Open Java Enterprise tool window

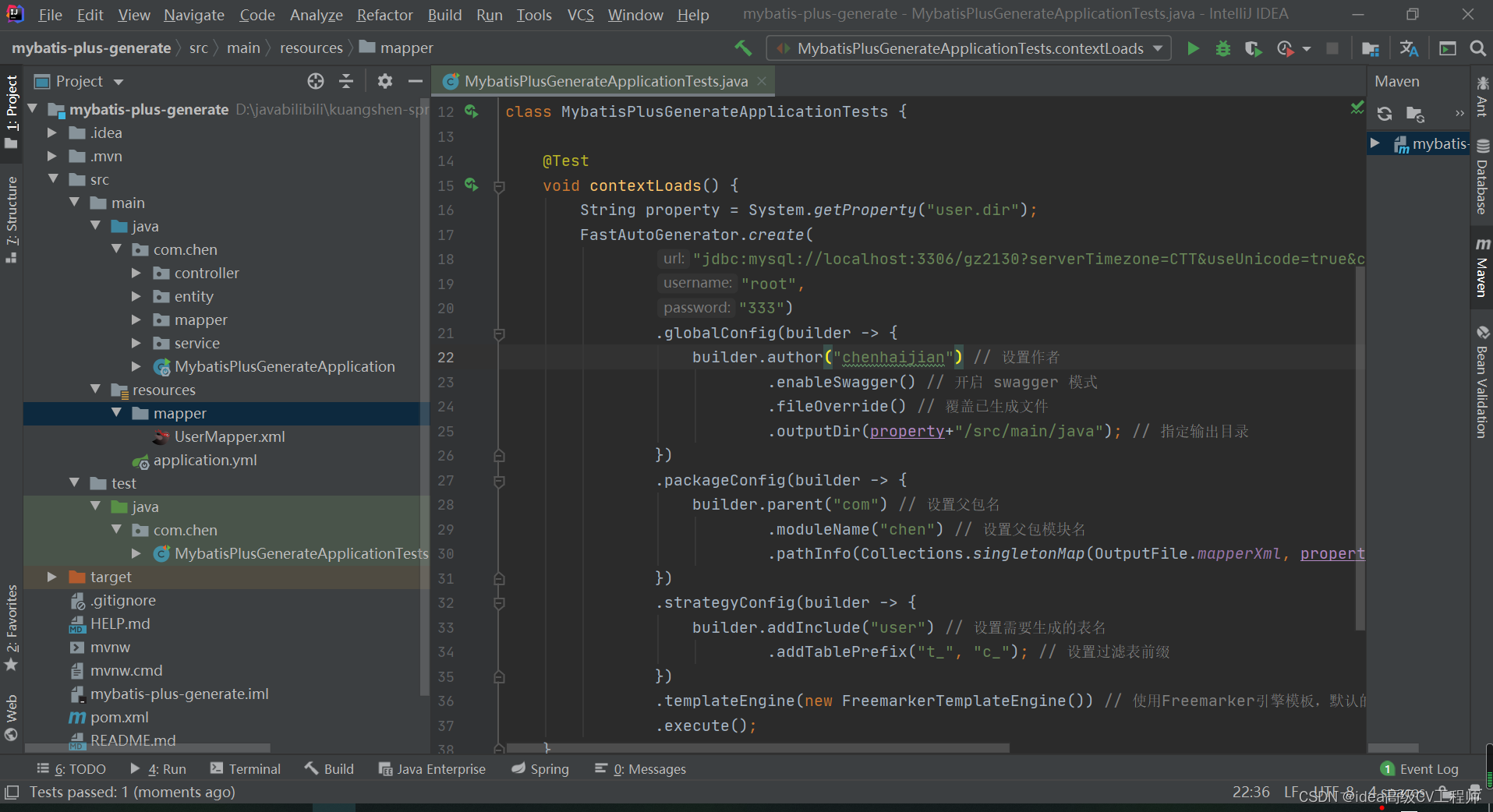coord(432,769)
